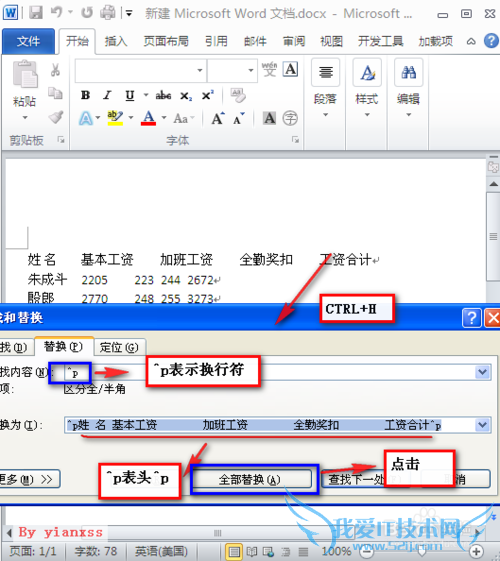This screenshot has height=561, width=500.
Task: Click the Cut scissors icon
Action: 55,70
